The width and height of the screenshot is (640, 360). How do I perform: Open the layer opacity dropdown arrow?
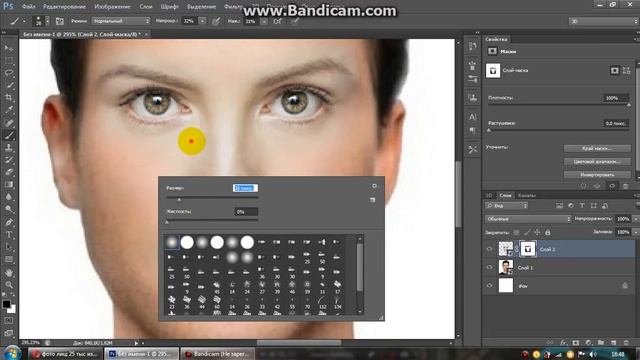(x=635, y=219)
